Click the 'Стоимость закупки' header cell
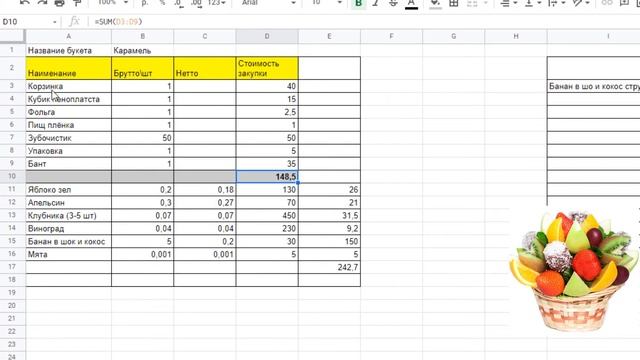This screenshot has height=360, width=640. [267, 68]
